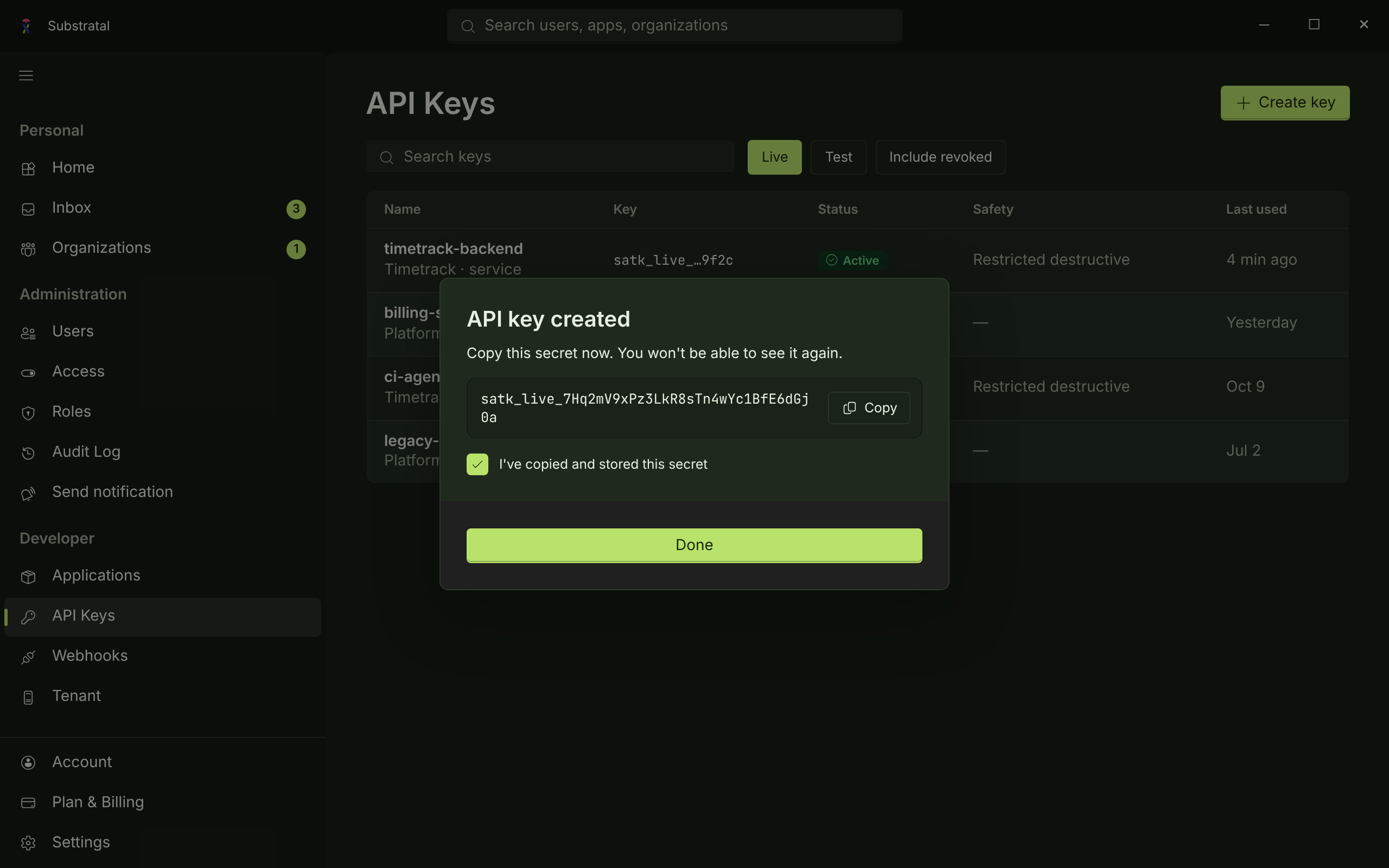Image resolution: width=1389 pixels, height=868 pixels.
Task: Toggle the Test keys filter
Action: point(838,157)
